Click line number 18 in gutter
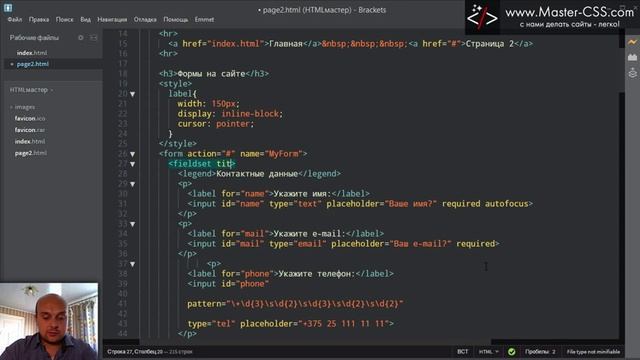 click(x=123, y=74)
